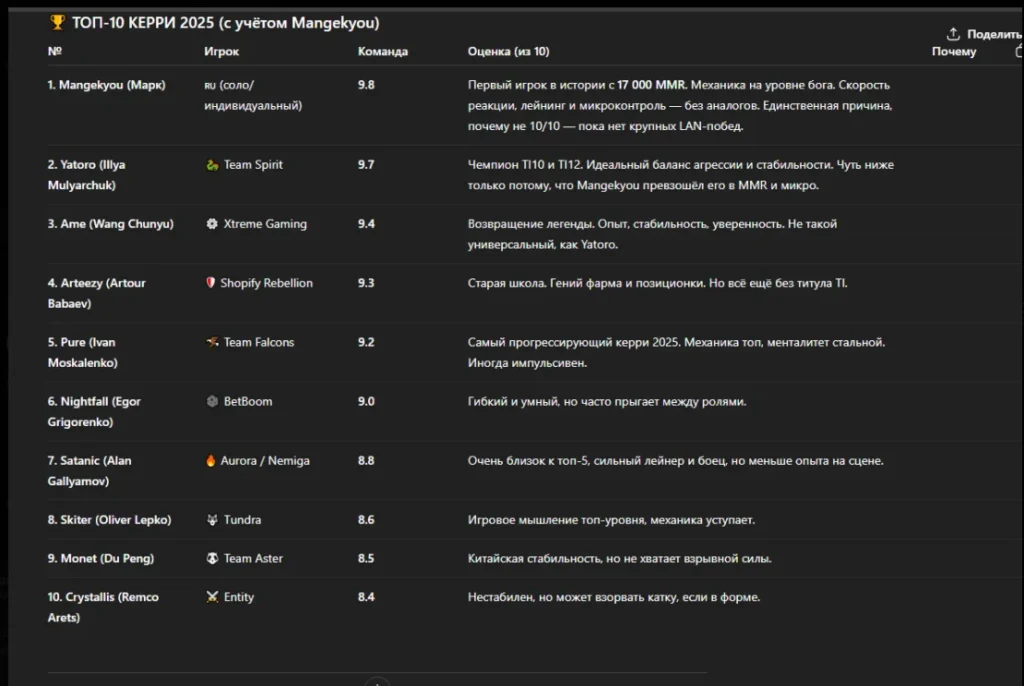Image resolution: width=1024 pixels, height=686 pixels.
Task: Click the trophy icon in the title
Action: click(57, 22)
